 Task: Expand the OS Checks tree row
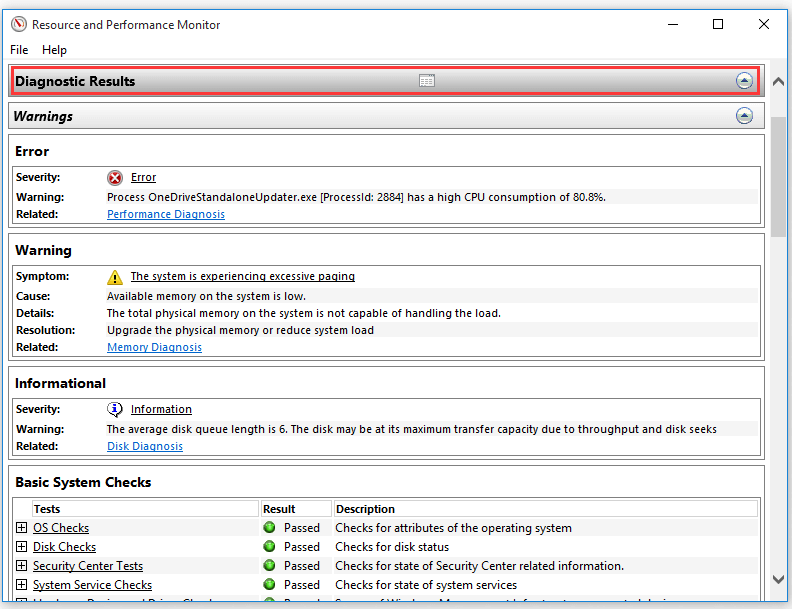[x=21, y=528]
